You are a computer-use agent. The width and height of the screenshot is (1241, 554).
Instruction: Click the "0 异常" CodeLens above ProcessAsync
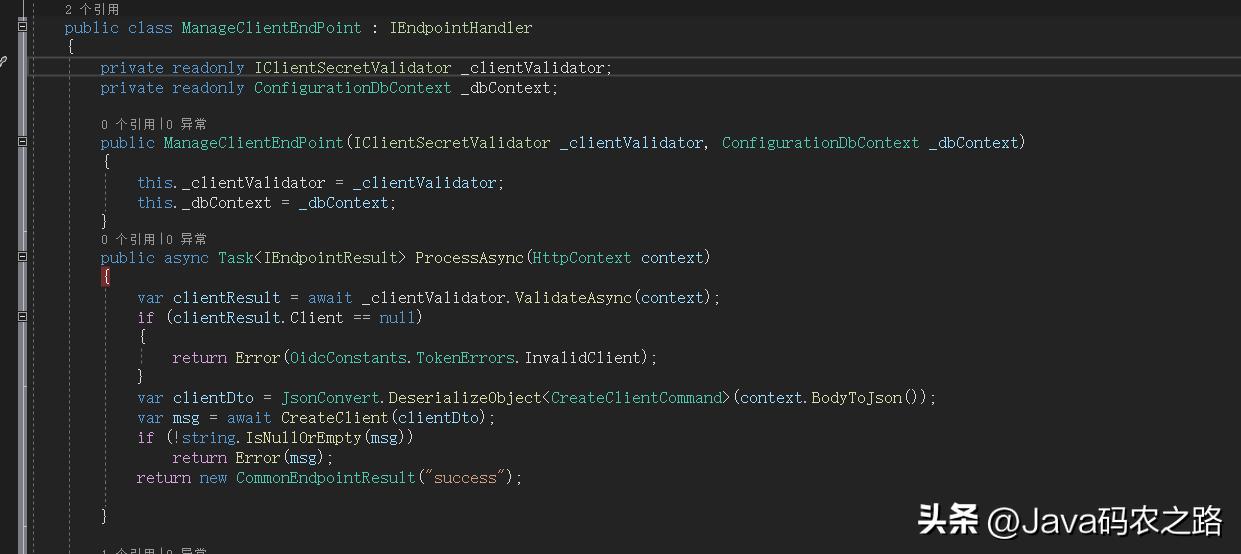coord(185,239)
